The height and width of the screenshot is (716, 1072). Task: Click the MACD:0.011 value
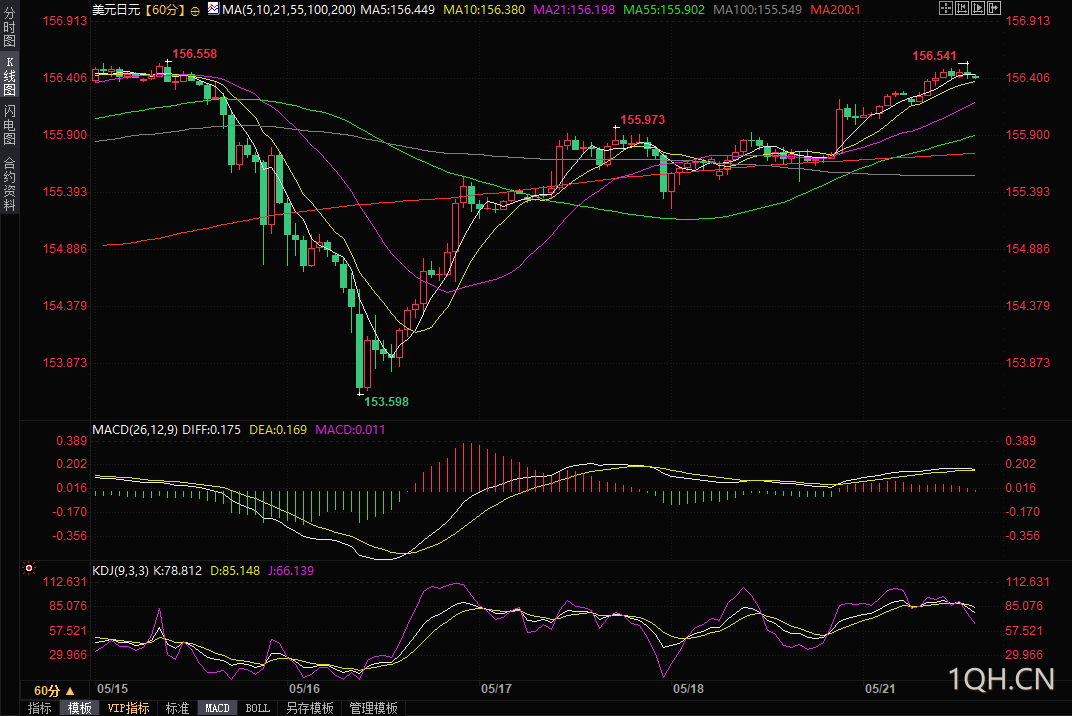350,429
